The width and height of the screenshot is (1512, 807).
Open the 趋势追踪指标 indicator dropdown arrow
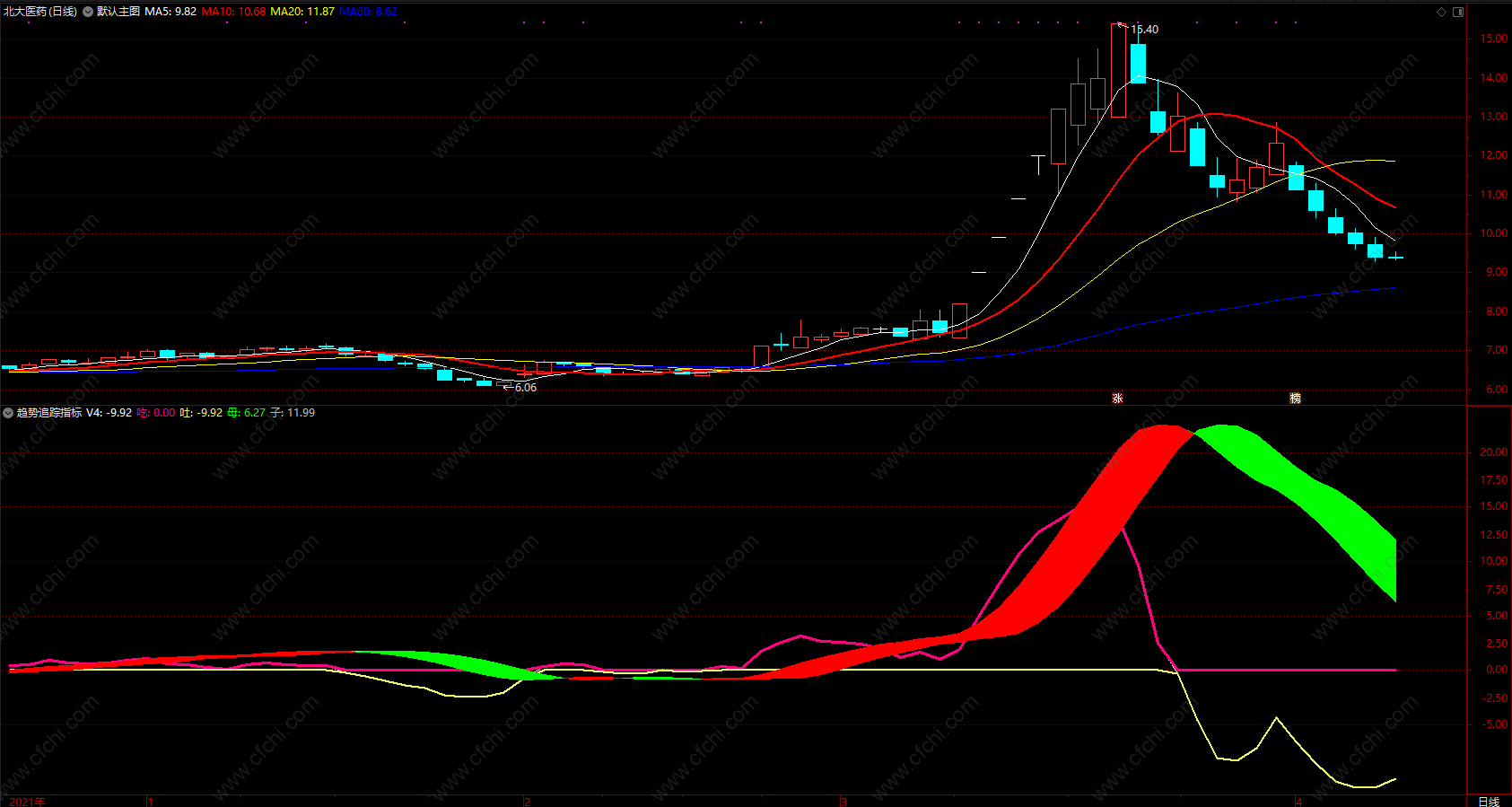8,413
